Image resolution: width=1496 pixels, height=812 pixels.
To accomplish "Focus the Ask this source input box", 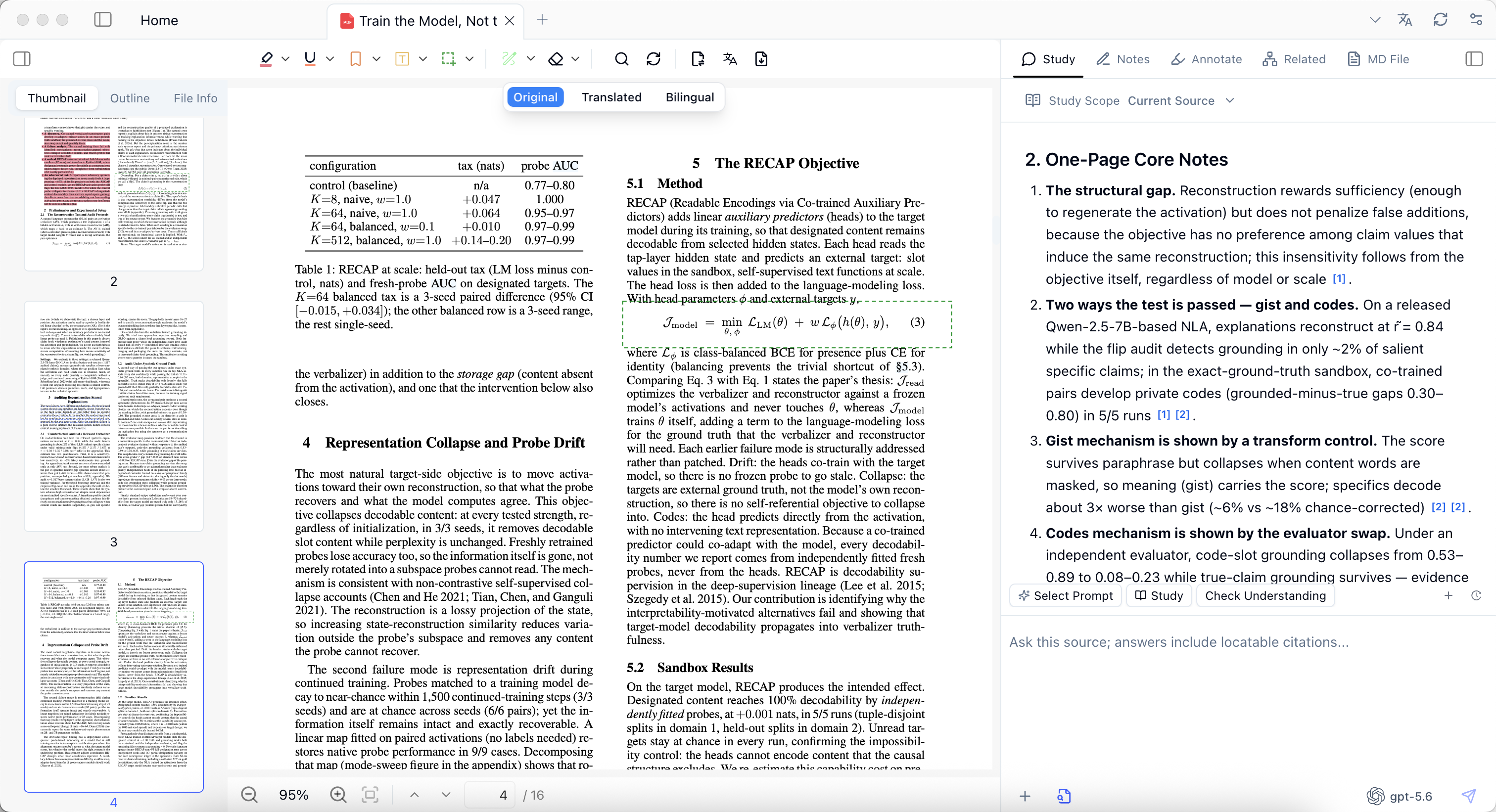I will [1249, 641].
